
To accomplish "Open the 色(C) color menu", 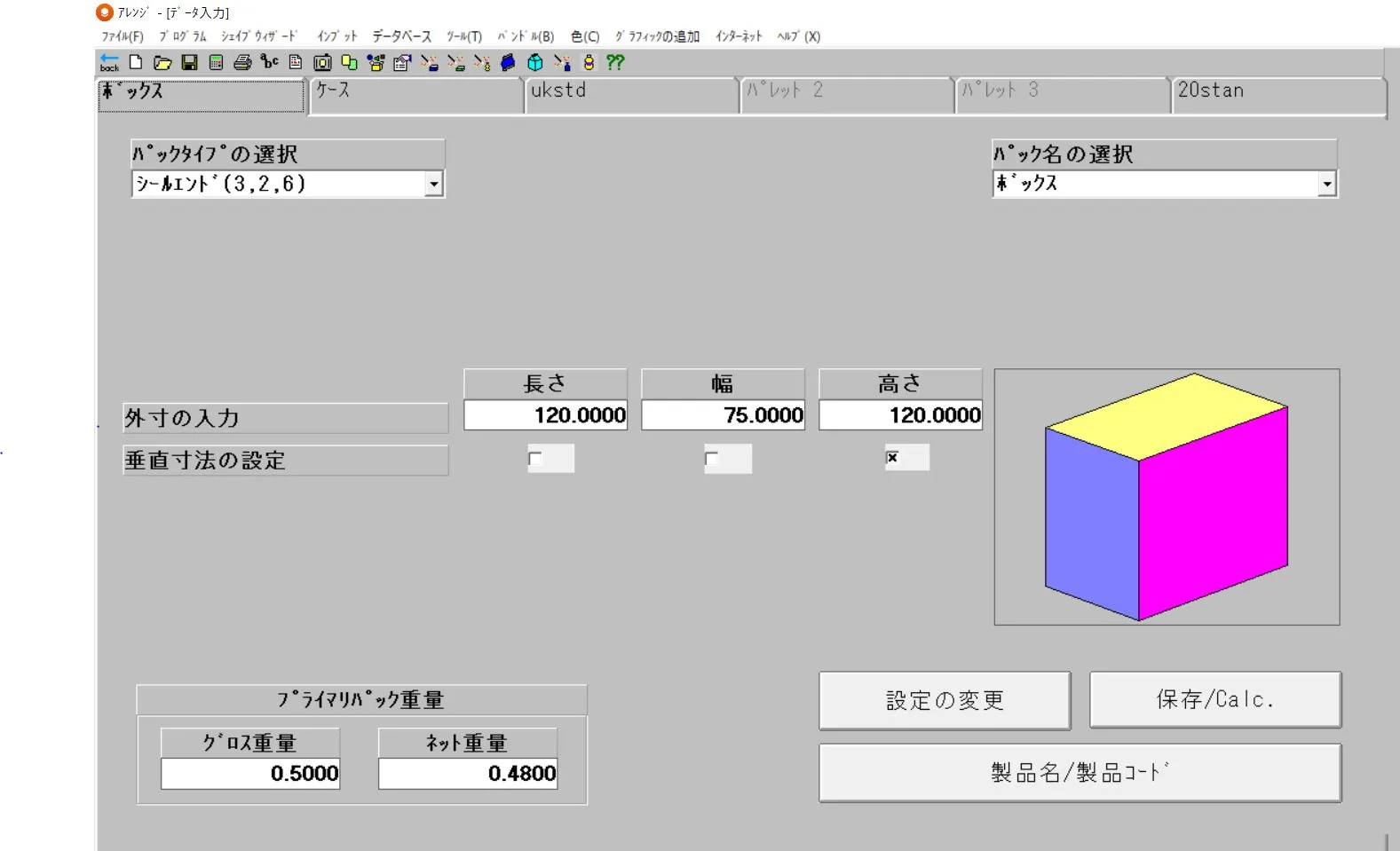I will 584,36.
